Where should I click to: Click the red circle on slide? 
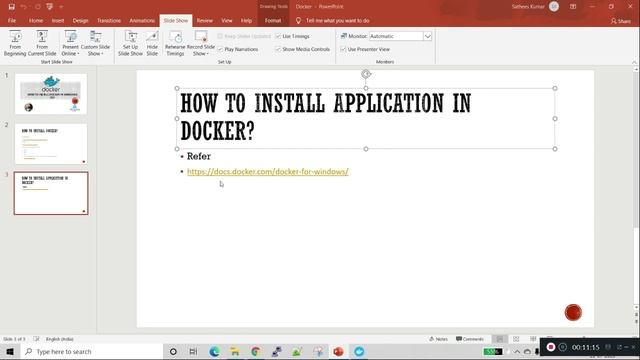[573, 313]
